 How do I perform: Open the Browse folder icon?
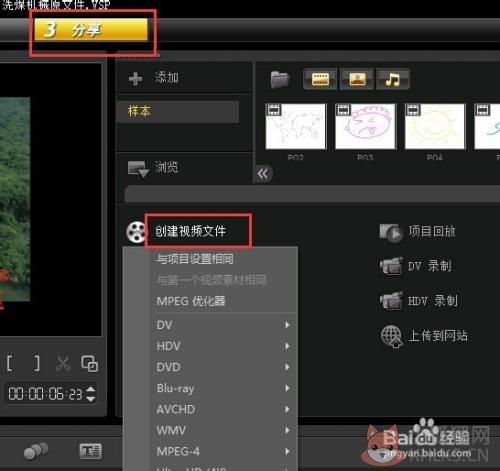coord(138,168)
